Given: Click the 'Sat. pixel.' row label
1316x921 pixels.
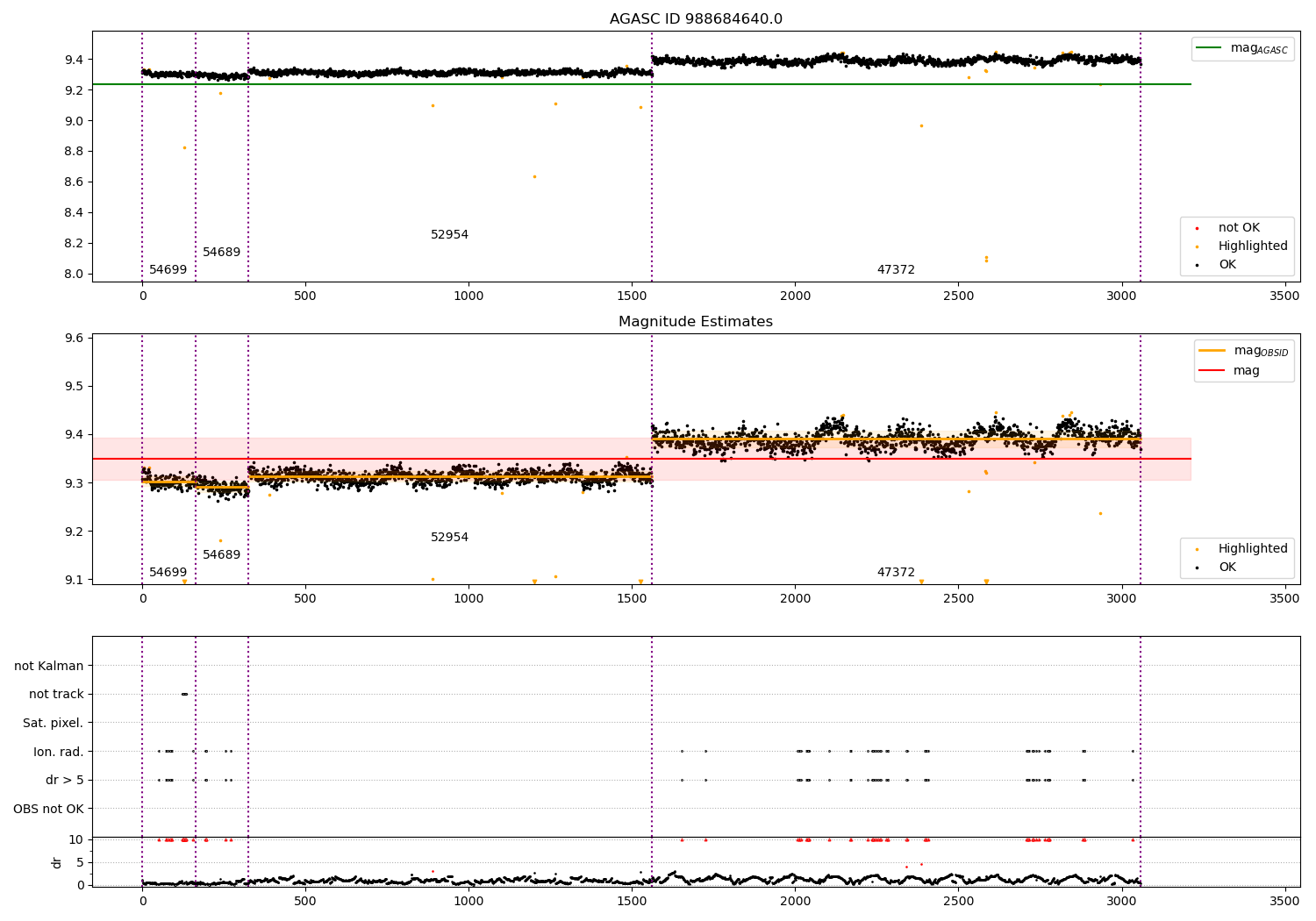Looking at the screenshot, I should [54, 724].
